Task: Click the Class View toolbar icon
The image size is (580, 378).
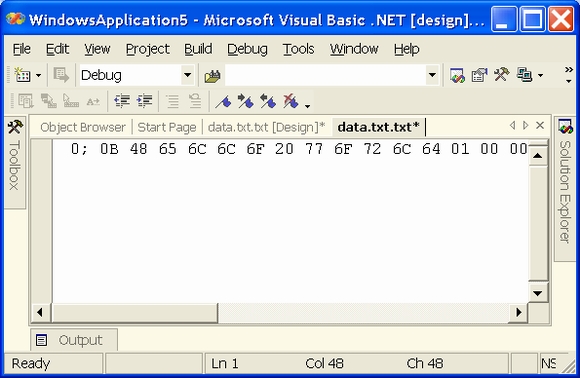Action: (x=524, y=75)
